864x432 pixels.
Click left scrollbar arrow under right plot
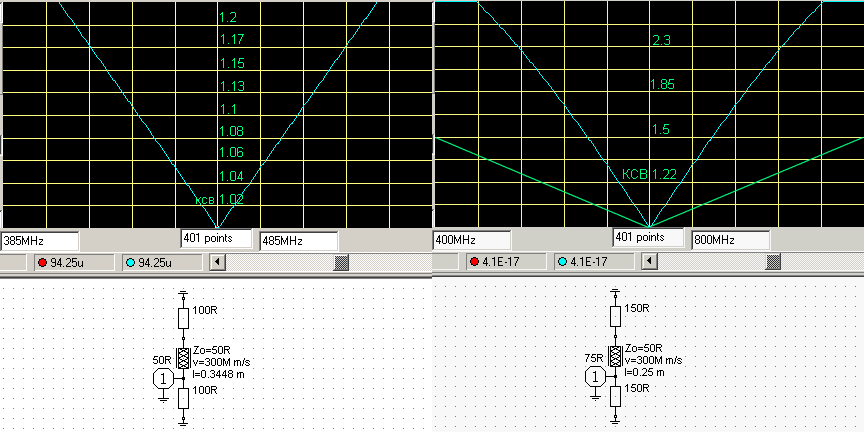click(x=650, y=261)
